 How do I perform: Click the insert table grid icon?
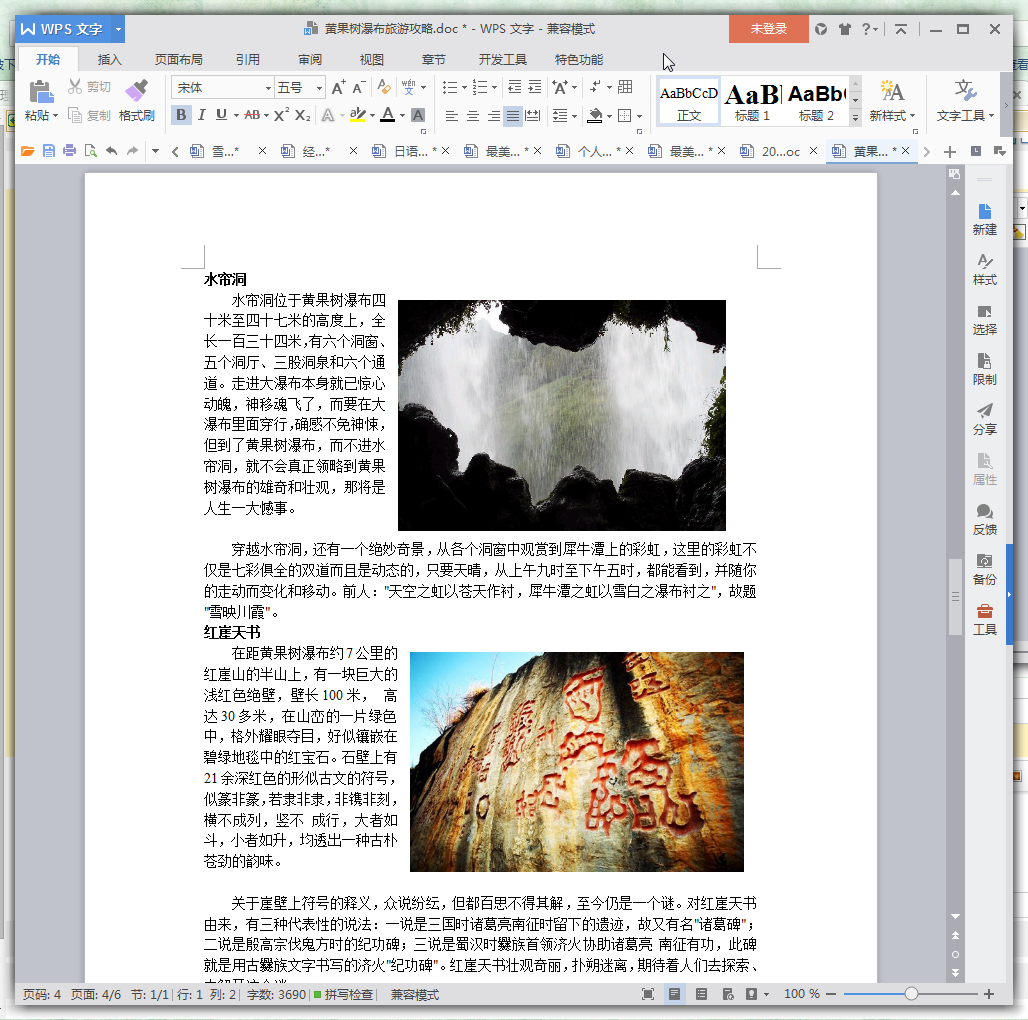point(625,87)
